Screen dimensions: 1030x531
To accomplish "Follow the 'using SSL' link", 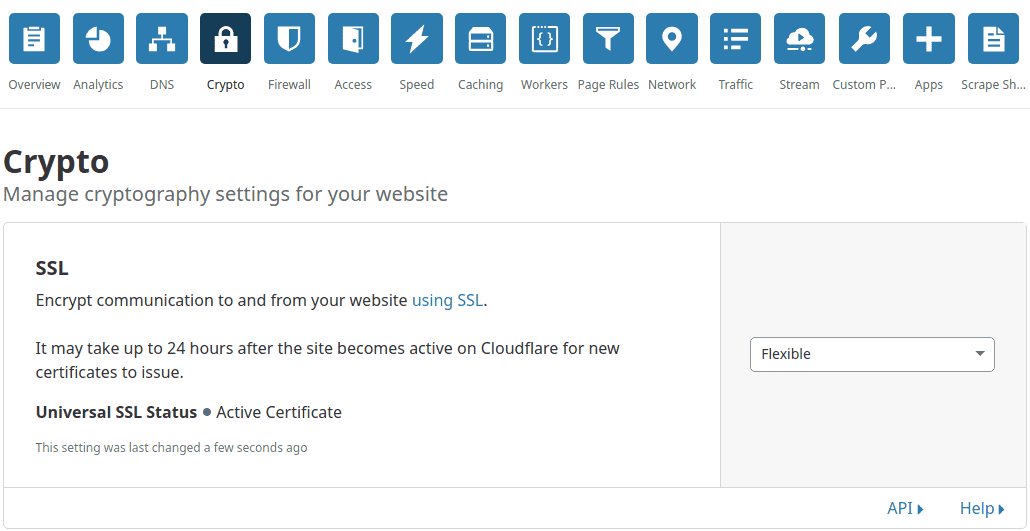I will (x=447, y=301).
